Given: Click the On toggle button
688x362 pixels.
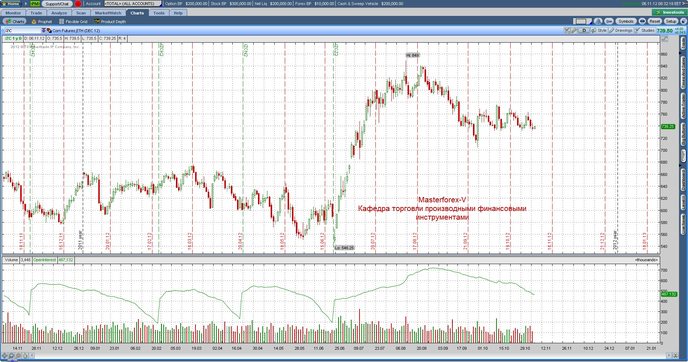Looking at the screenshot, I should (609, 21).
